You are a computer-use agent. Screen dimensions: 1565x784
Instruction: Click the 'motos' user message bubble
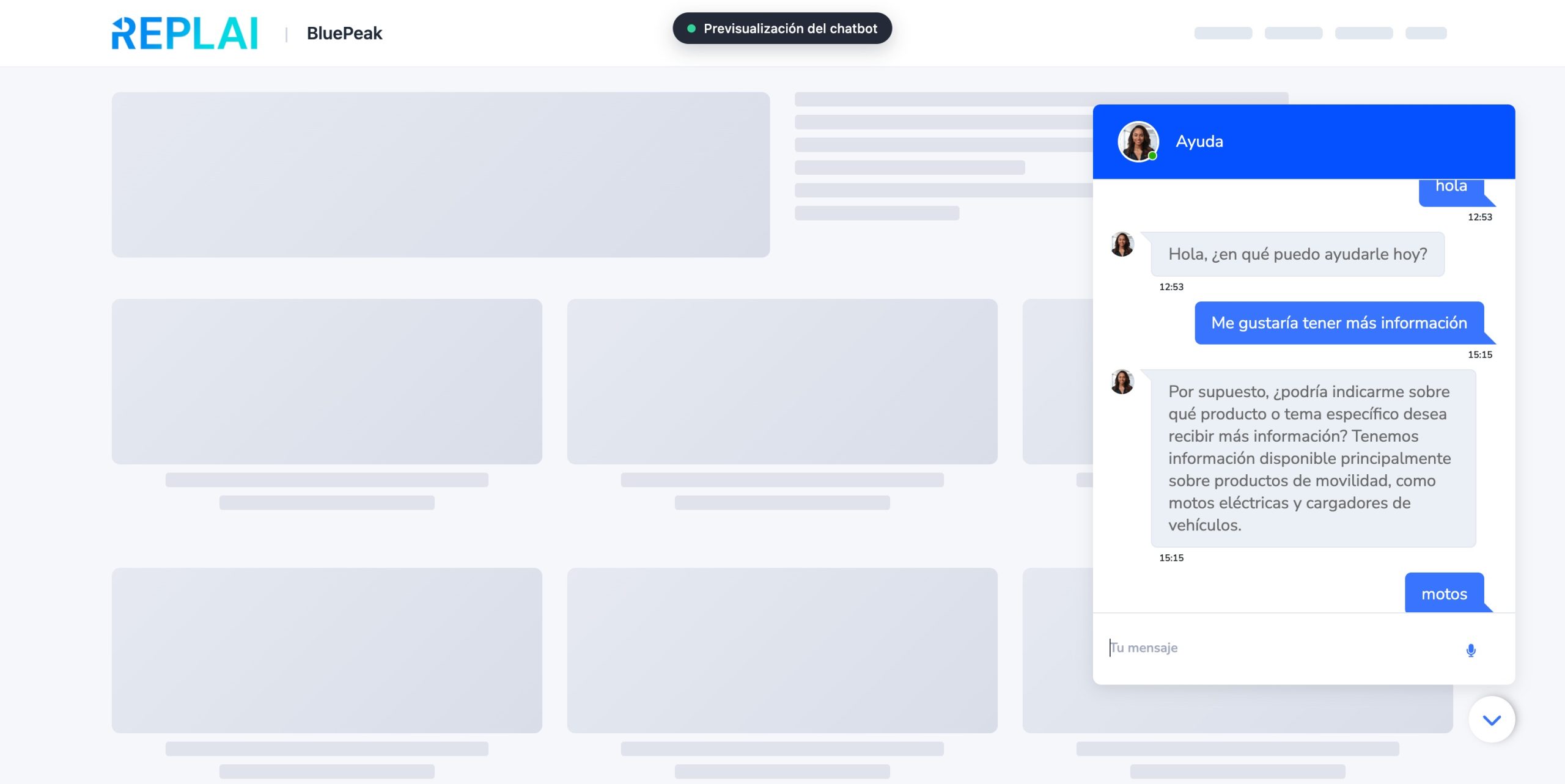1444,593
